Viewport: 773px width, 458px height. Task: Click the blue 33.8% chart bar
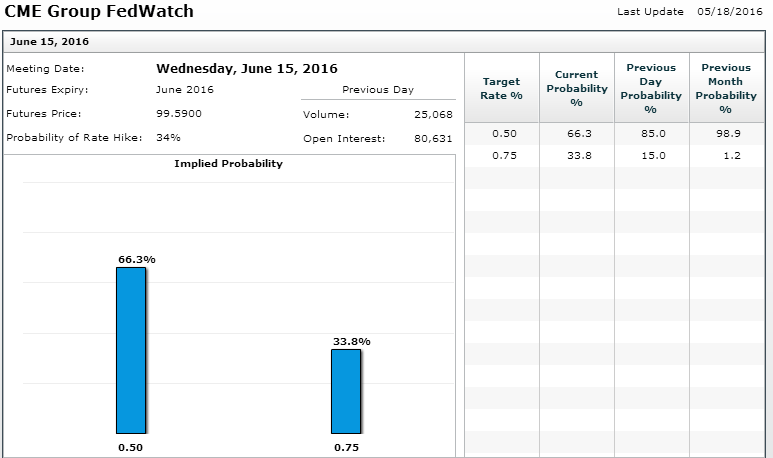(346, 391)
